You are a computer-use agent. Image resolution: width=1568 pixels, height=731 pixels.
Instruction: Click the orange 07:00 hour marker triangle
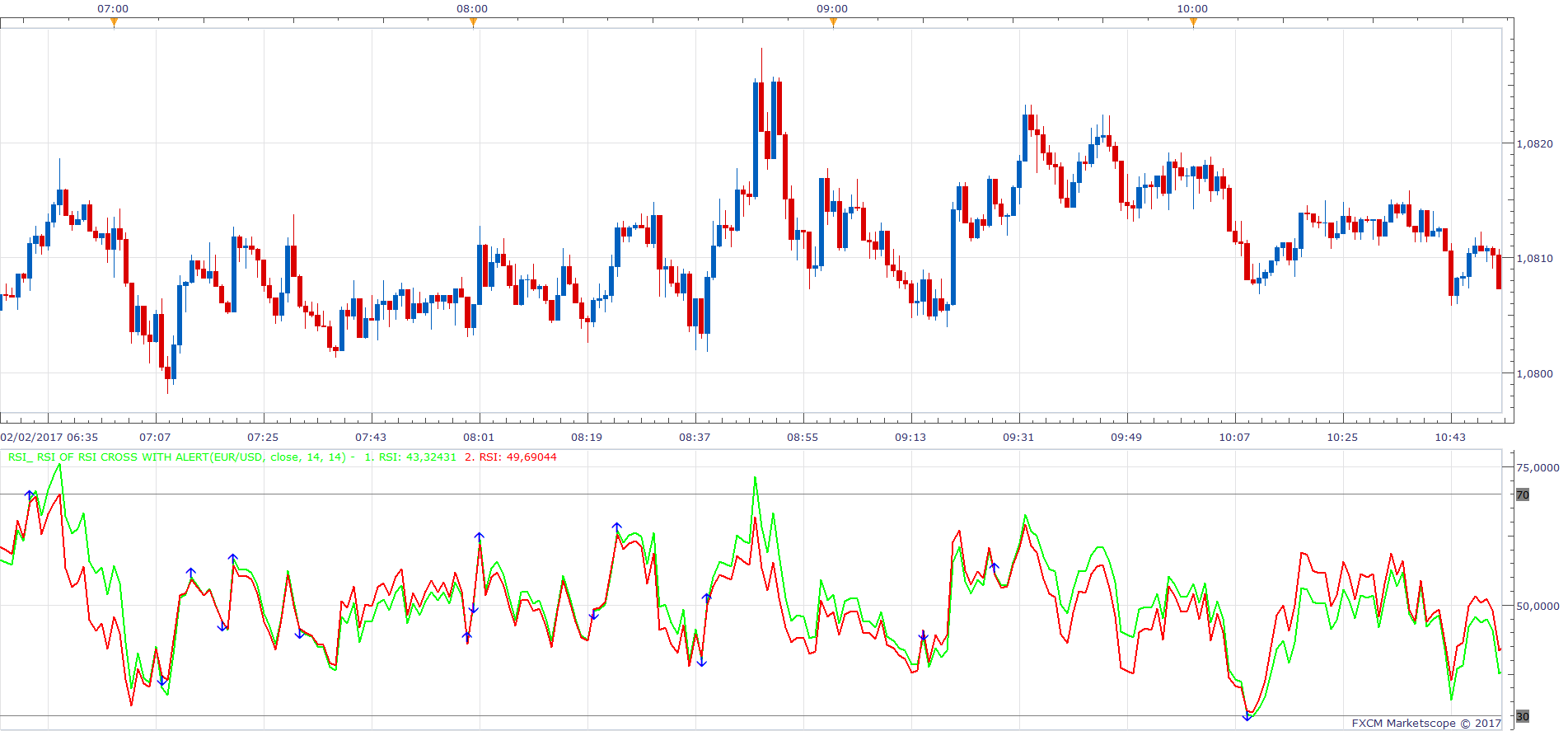tap(114, 22)
